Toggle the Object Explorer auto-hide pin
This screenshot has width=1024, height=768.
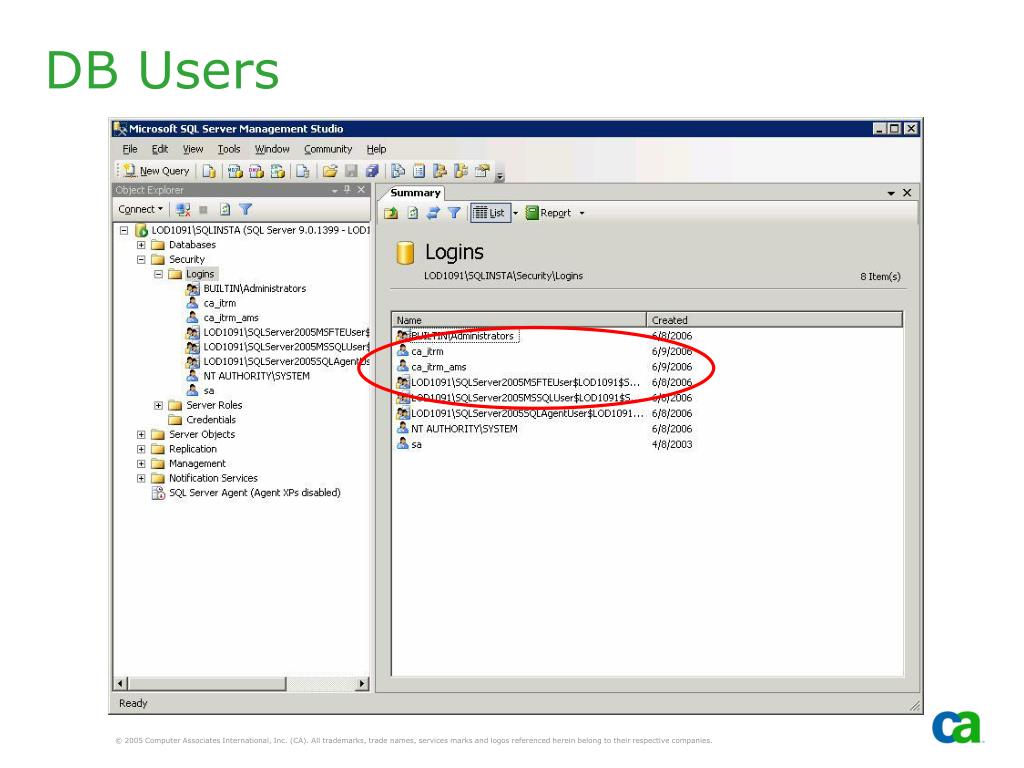[347, 190]
